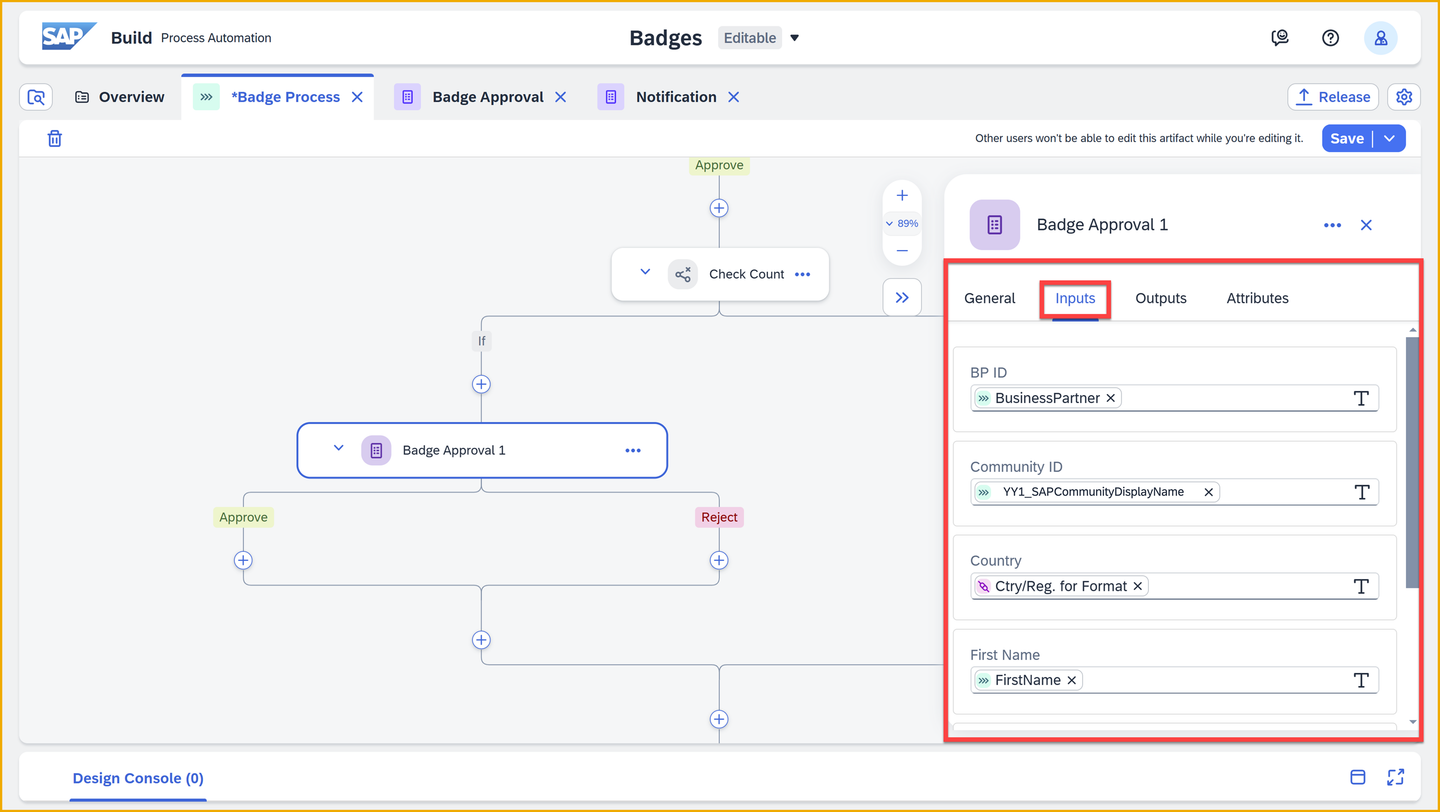
Task: Remove the Ctry/Reg. for Format token
Action: pos(1137,586)
